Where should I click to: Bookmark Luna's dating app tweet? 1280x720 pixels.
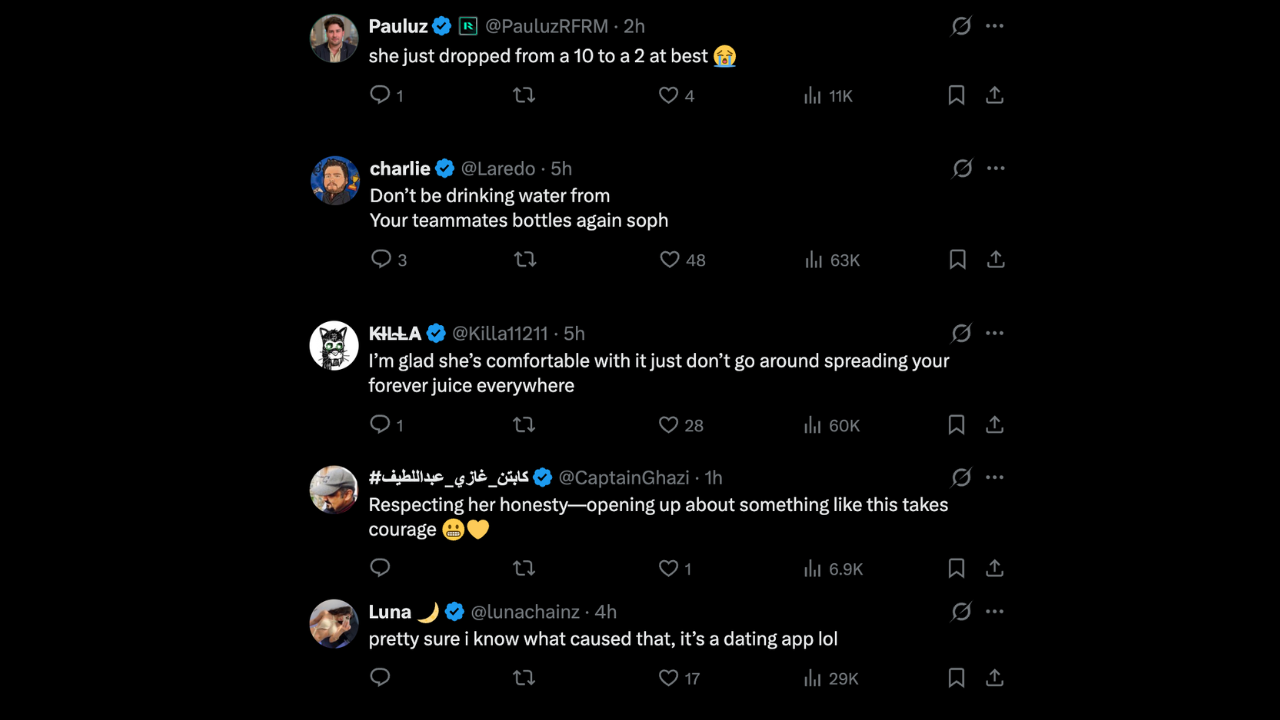956,677
